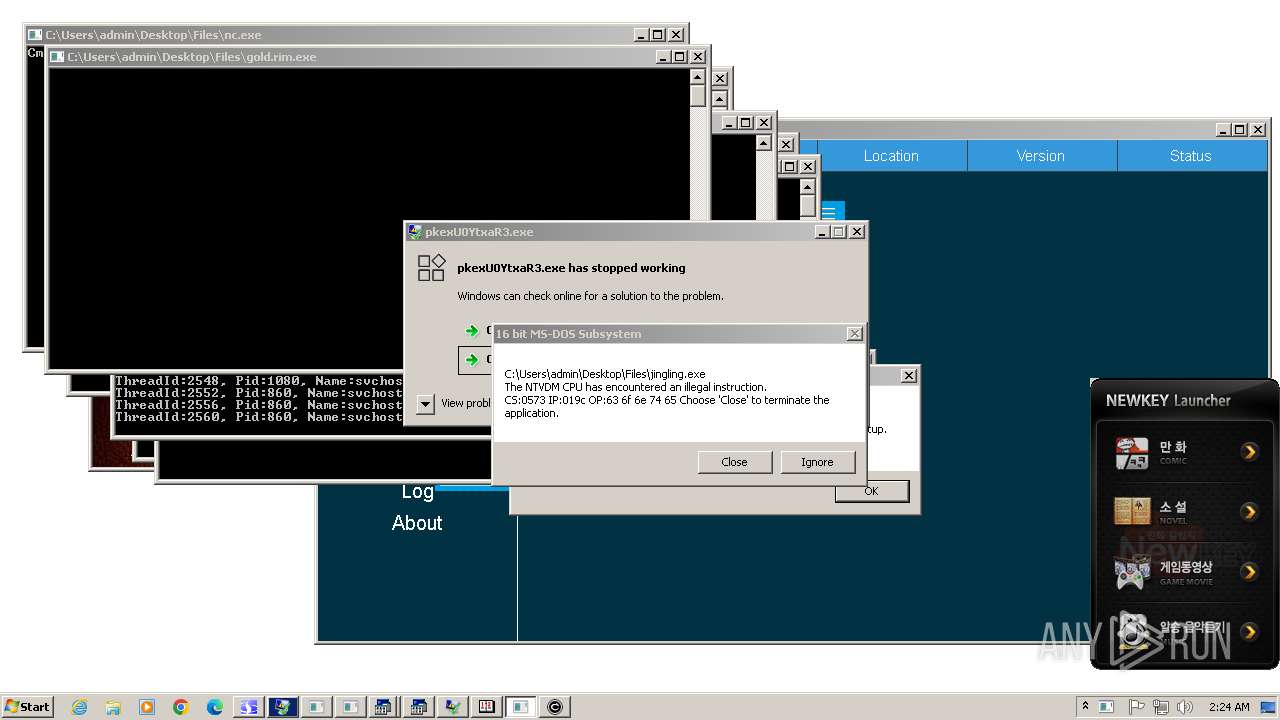The width and height of the screenshot is (1280, 720).
Task: Click the network tray icon
Action: click(x=1162, y=707)
